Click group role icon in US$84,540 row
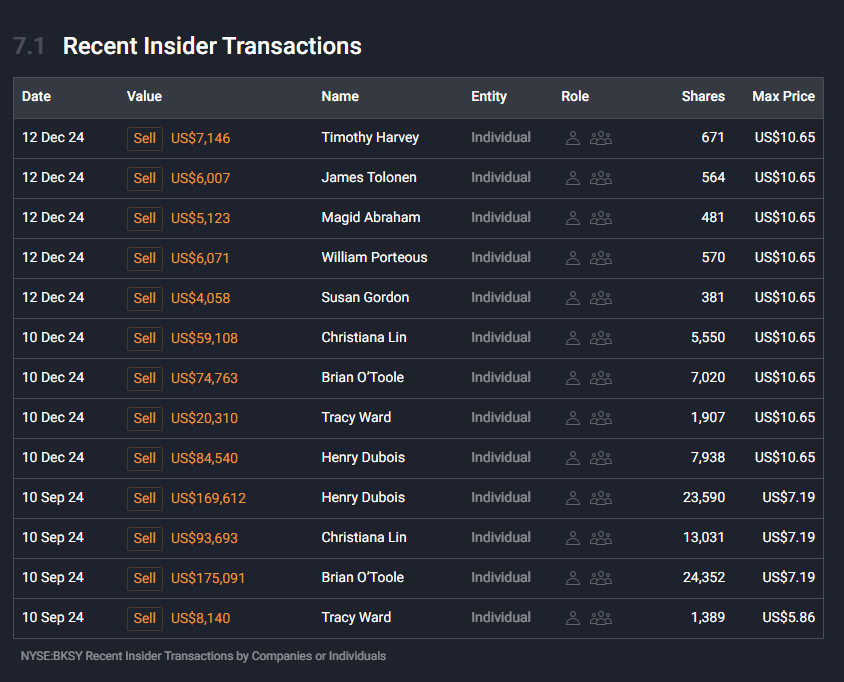The image size is (844, 682). 601,458
